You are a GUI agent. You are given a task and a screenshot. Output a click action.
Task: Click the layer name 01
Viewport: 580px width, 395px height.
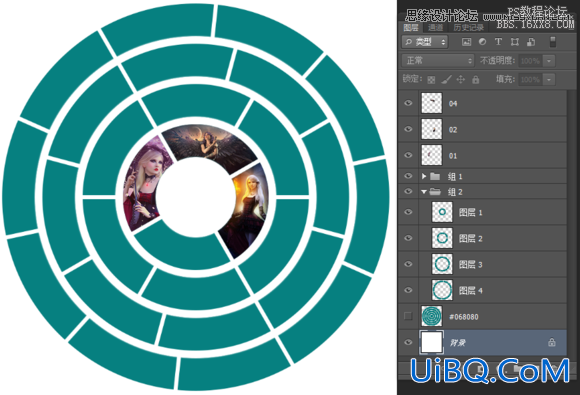453,156
